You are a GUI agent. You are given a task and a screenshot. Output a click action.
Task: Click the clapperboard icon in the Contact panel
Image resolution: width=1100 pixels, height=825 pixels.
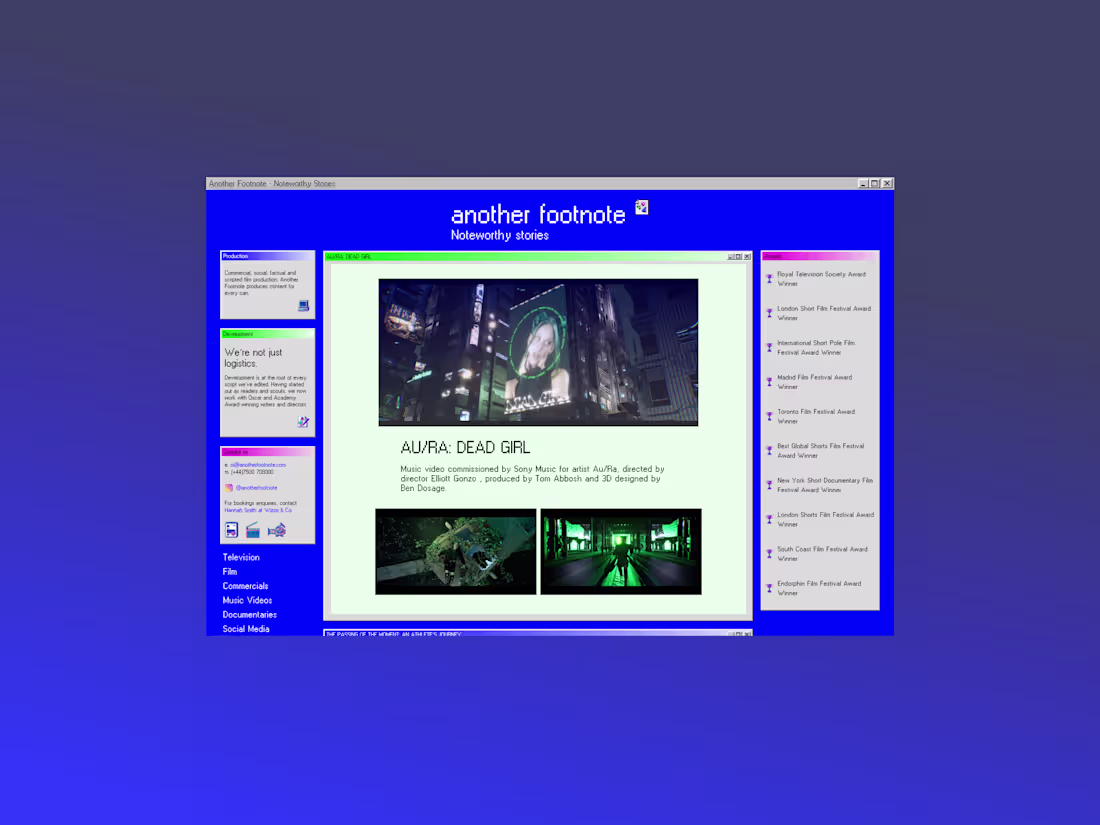pyautogui.click(x=253, y=530)
